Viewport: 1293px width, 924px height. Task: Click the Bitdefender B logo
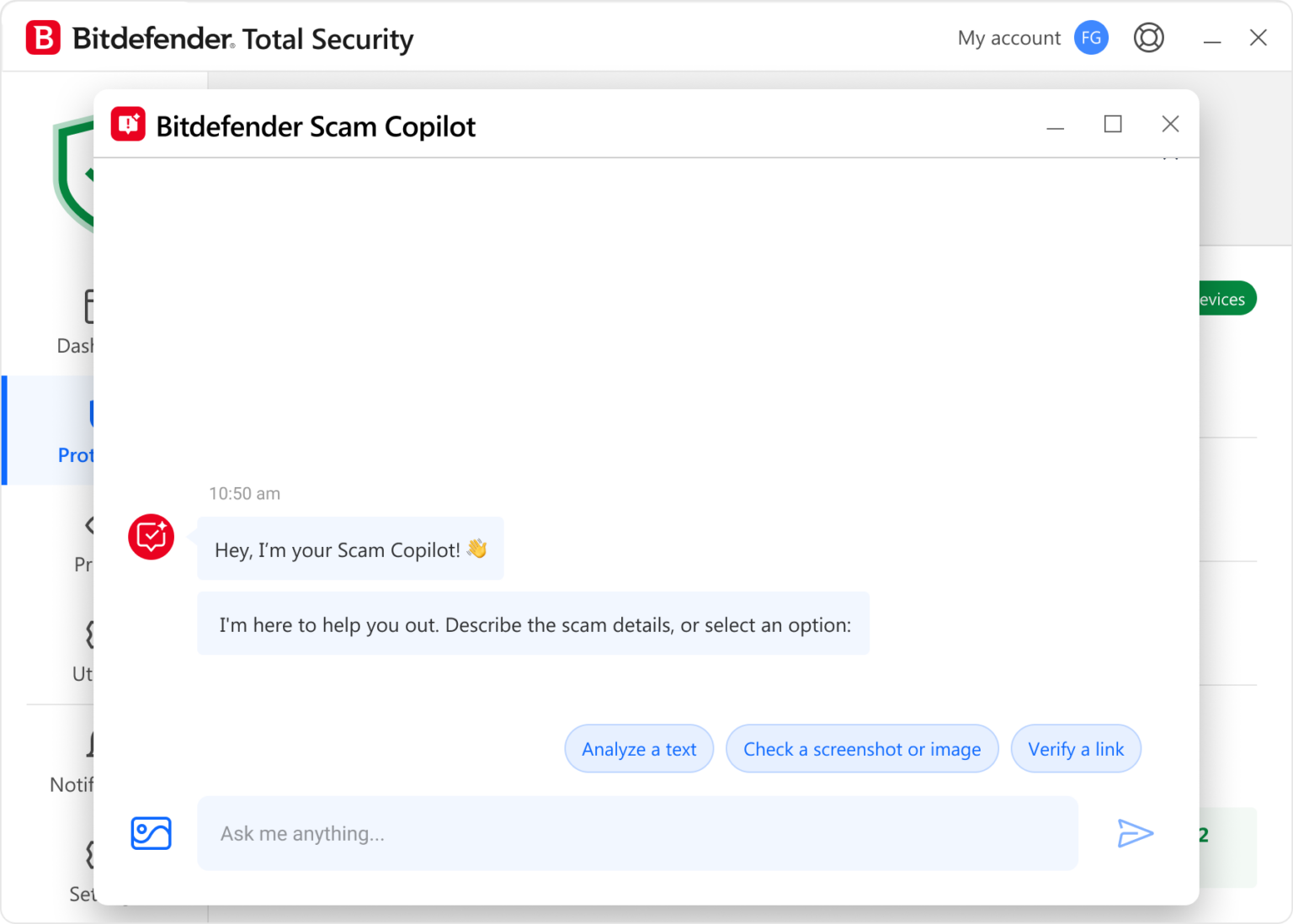click(44, 38)
